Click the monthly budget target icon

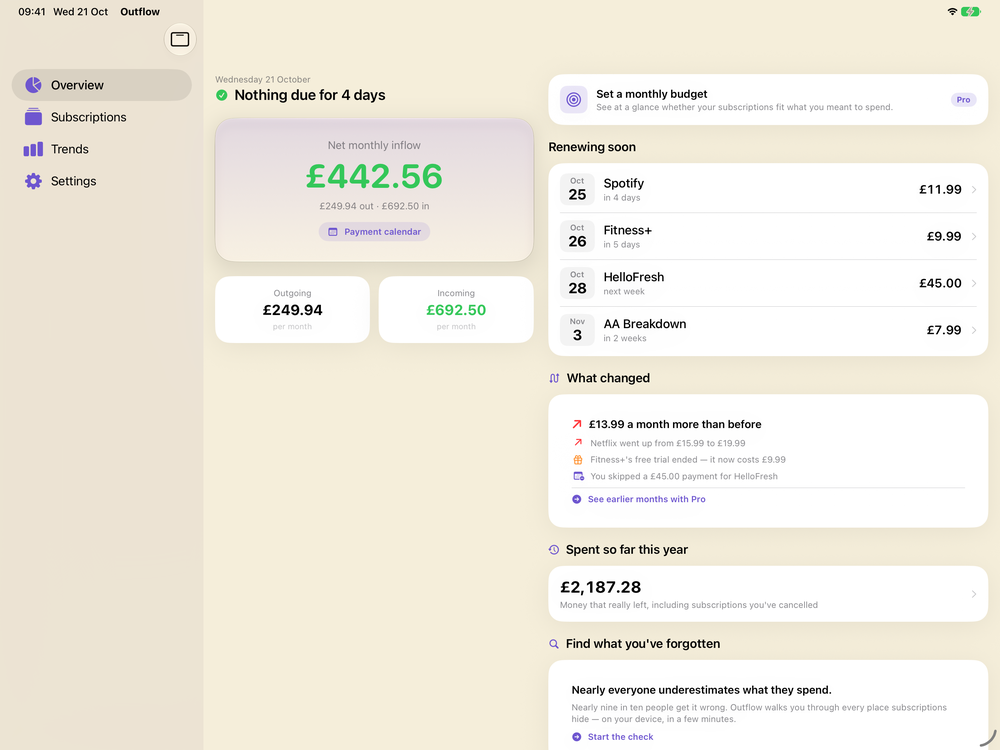573,99
